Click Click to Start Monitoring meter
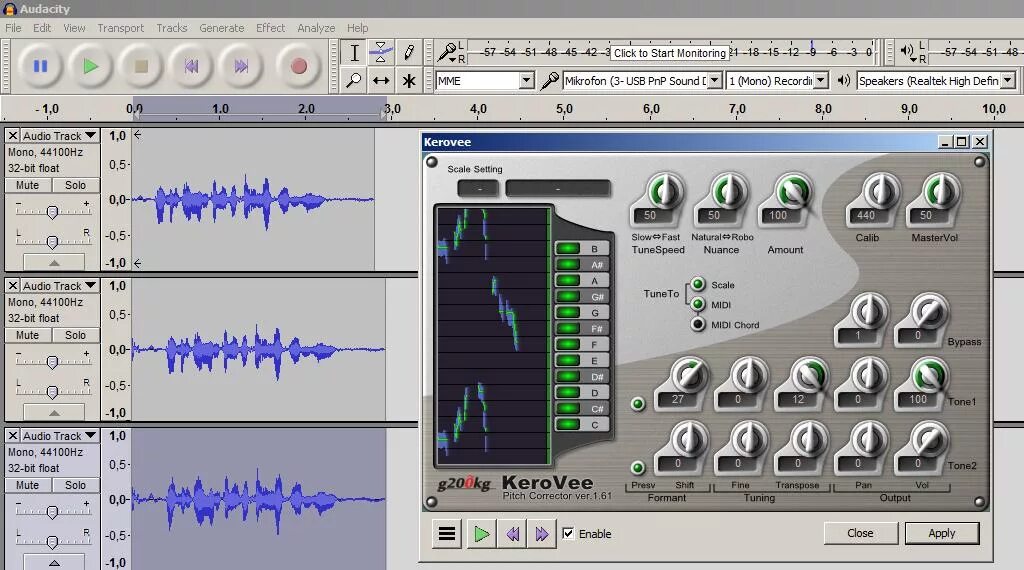1024x570 pixels. (669, 53)
